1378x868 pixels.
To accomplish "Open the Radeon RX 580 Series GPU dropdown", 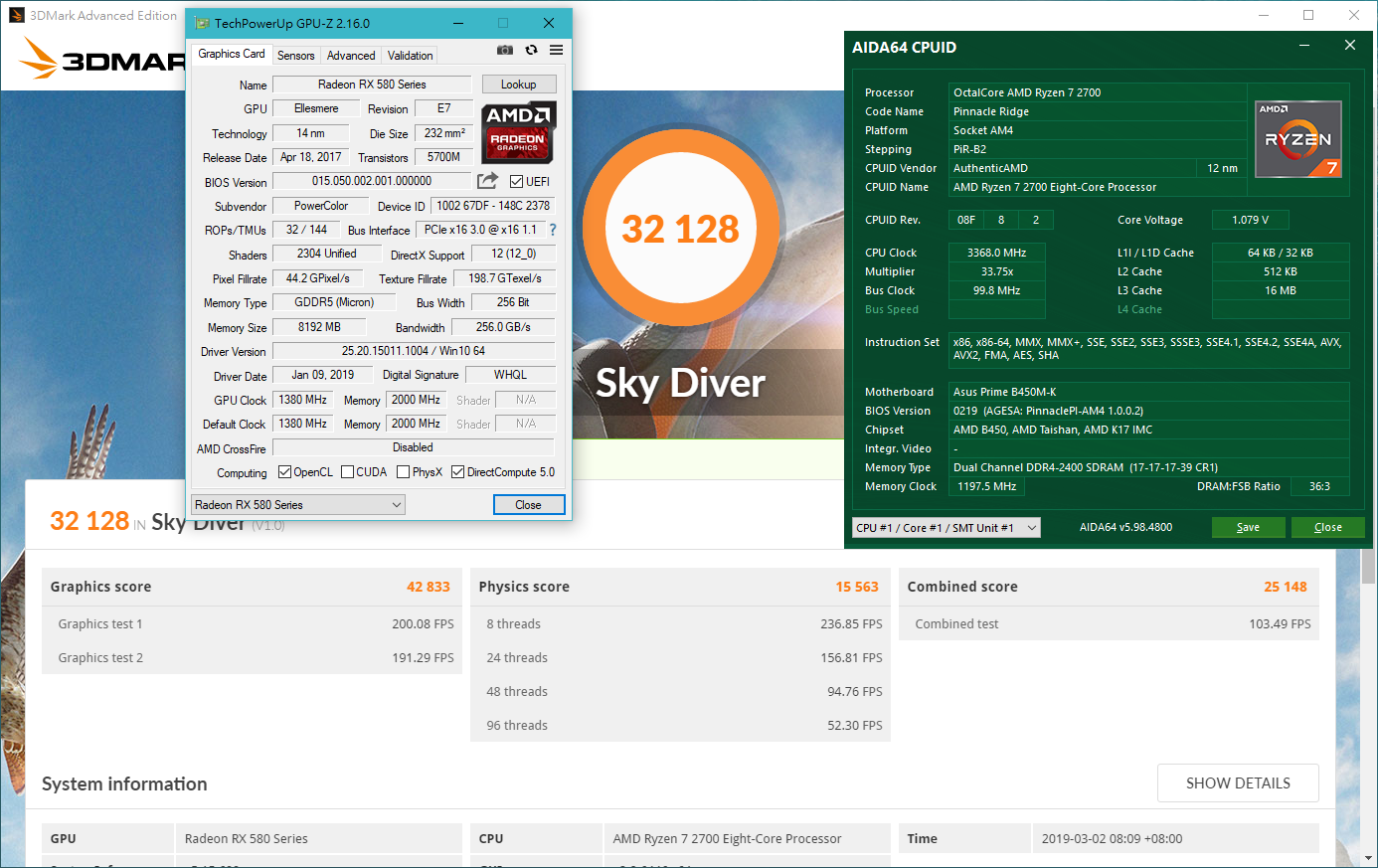I will point(298,505).
